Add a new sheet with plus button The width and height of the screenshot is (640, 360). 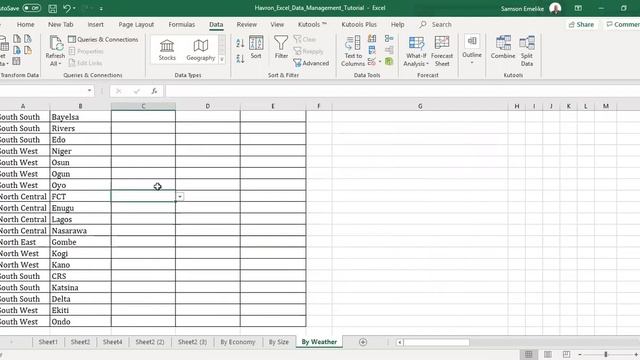363,342
